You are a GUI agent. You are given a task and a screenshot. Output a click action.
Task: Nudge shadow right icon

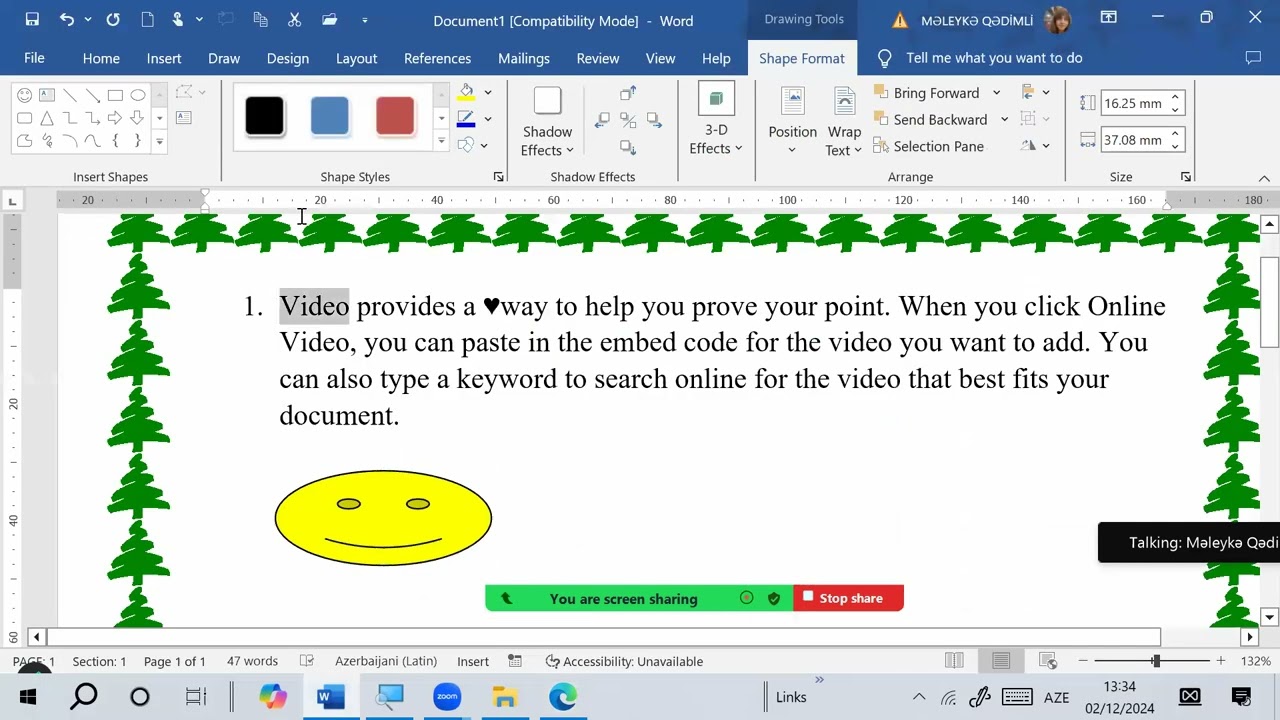654,120
